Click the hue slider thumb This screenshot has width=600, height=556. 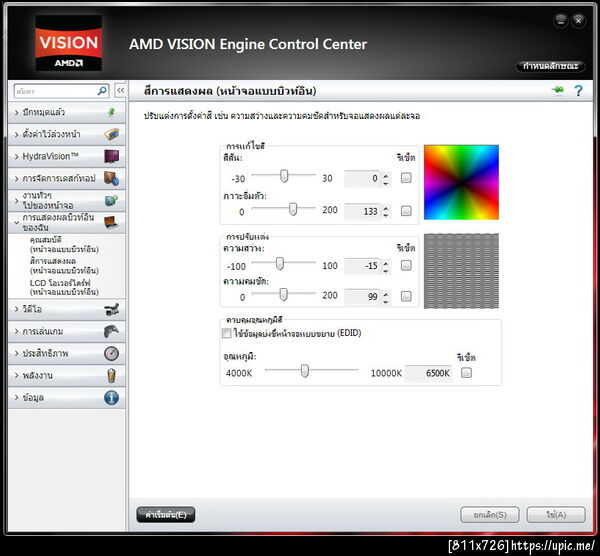coord(284,176)
